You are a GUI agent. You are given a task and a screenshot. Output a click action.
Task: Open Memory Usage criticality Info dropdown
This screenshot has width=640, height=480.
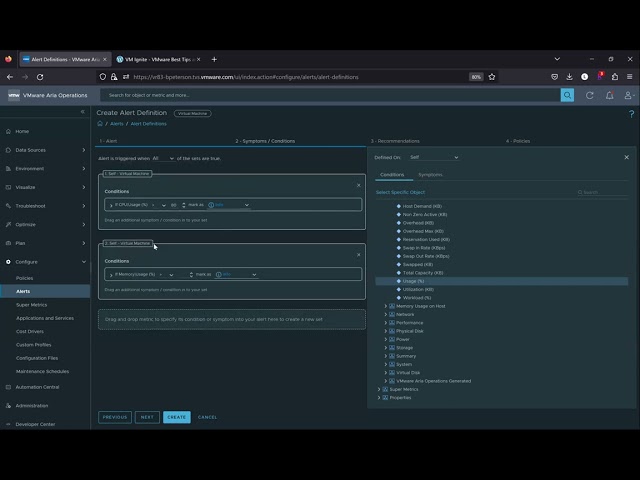pos(236,274)
